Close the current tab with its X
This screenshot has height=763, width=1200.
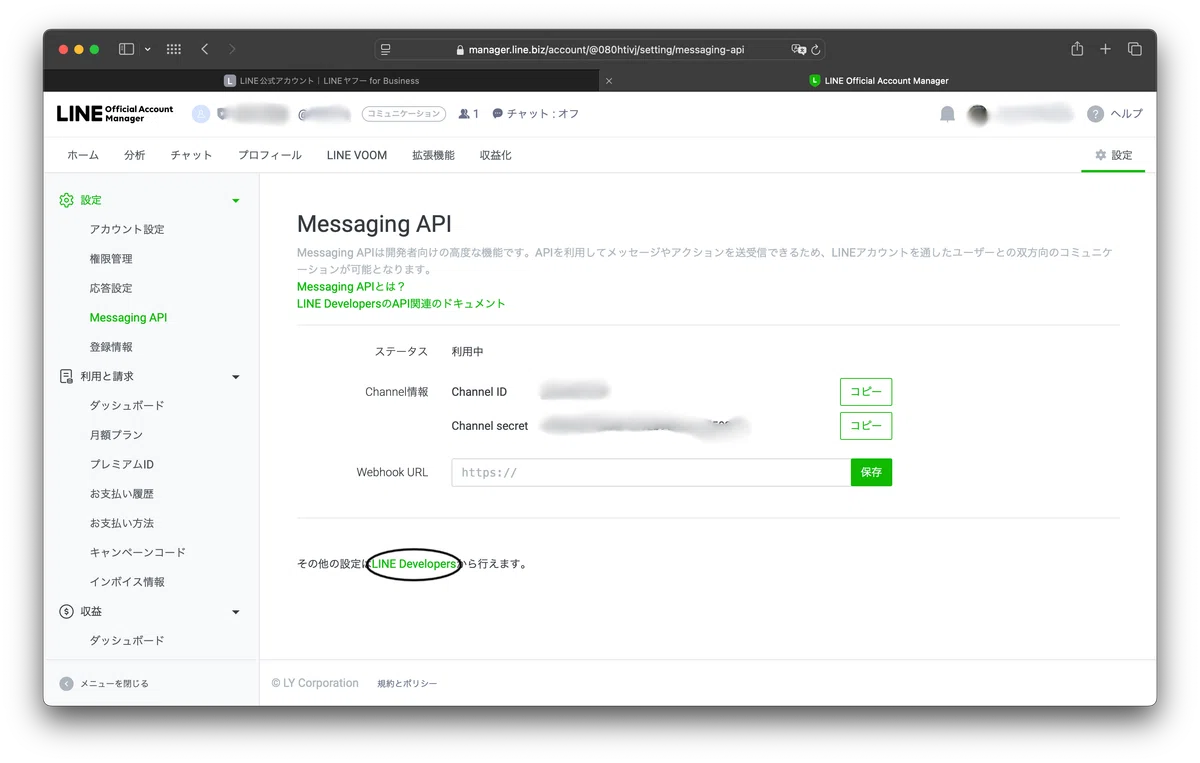click(609, 81)
